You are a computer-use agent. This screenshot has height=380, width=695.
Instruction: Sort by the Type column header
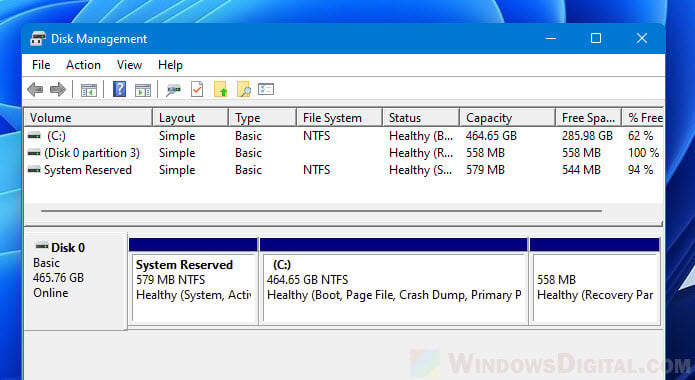click(262, 118)
